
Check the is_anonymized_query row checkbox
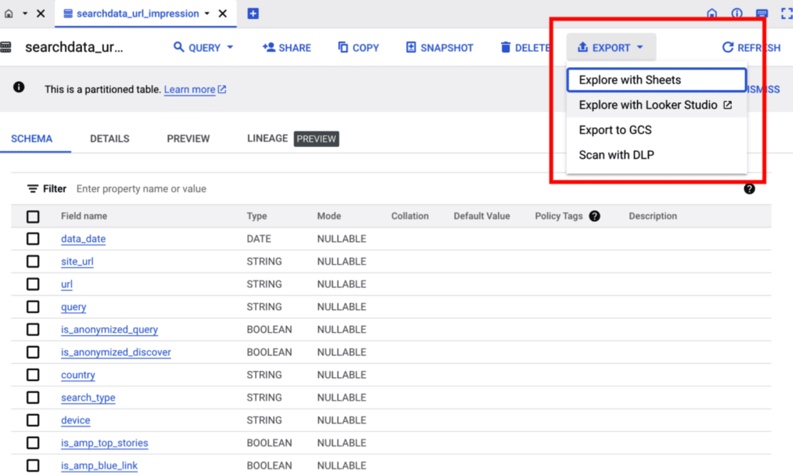(33, 330)
